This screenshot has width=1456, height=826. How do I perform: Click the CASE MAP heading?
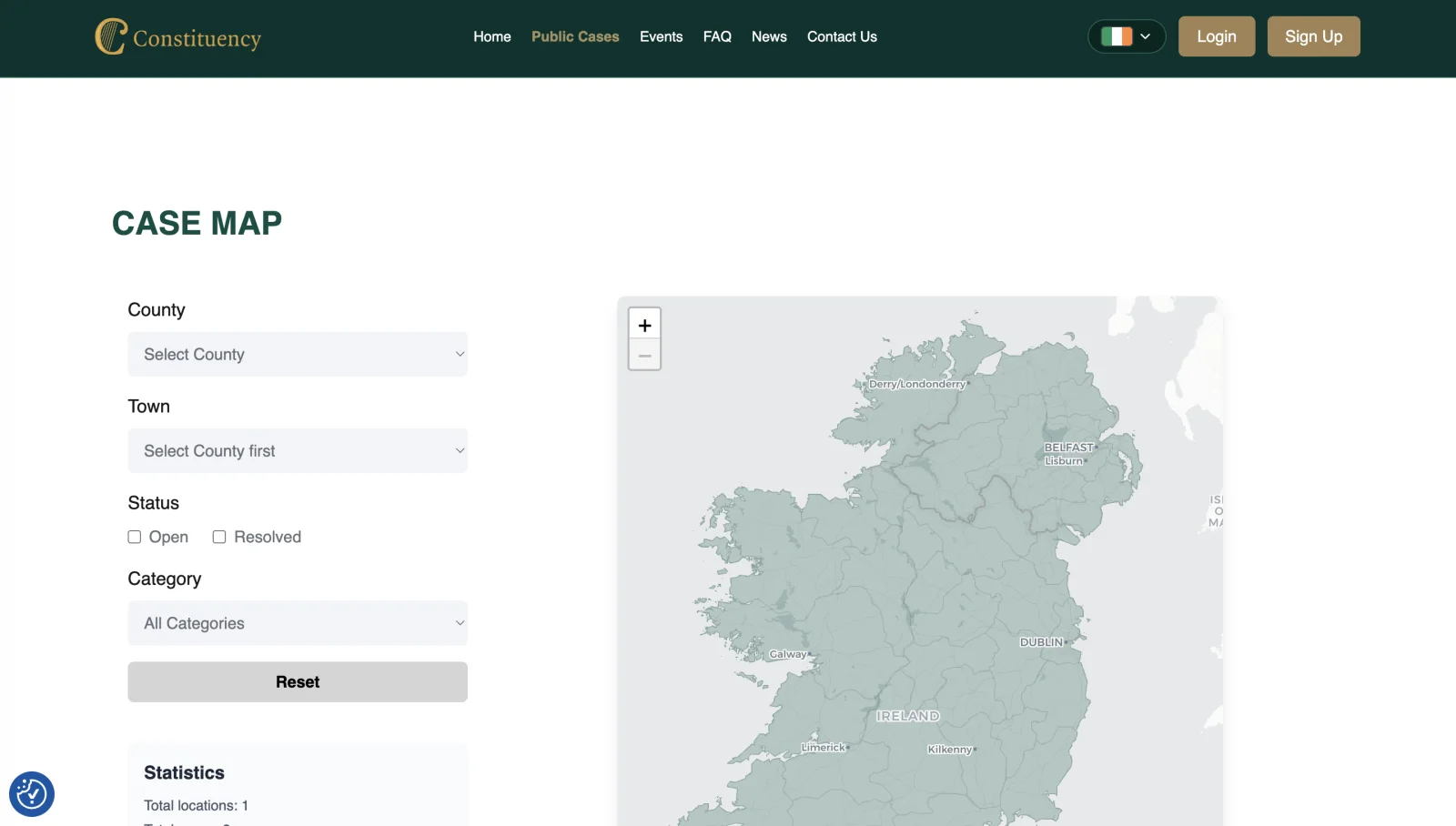point(197,223)
